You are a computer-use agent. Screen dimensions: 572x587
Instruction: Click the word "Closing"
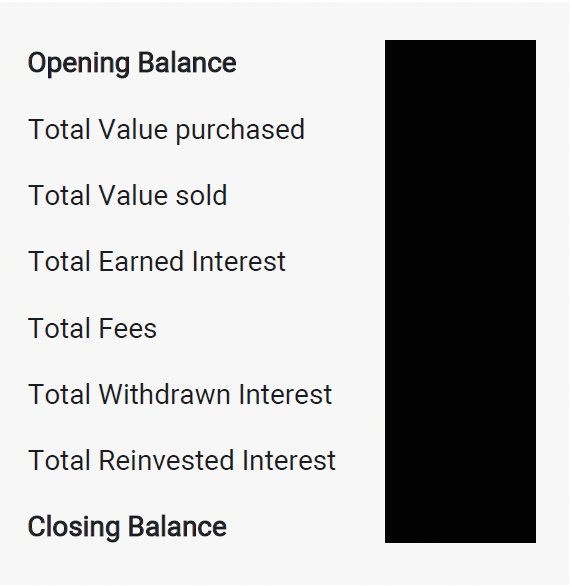tap(74, 527)
